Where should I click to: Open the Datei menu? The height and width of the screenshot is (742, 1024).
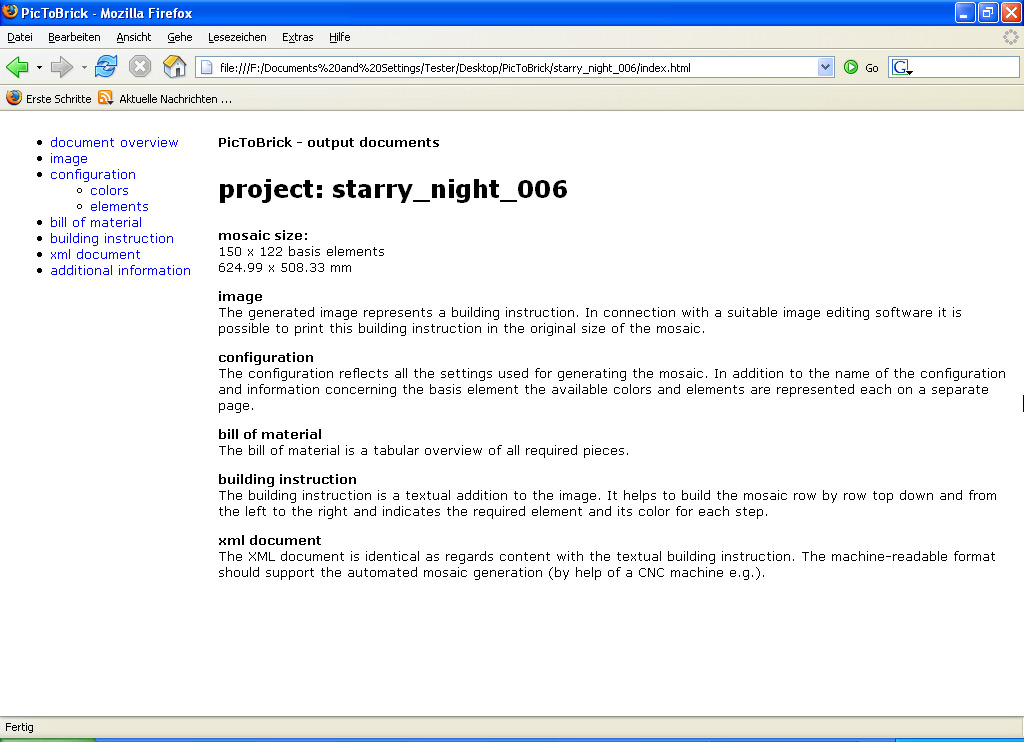tap(20, 37)
